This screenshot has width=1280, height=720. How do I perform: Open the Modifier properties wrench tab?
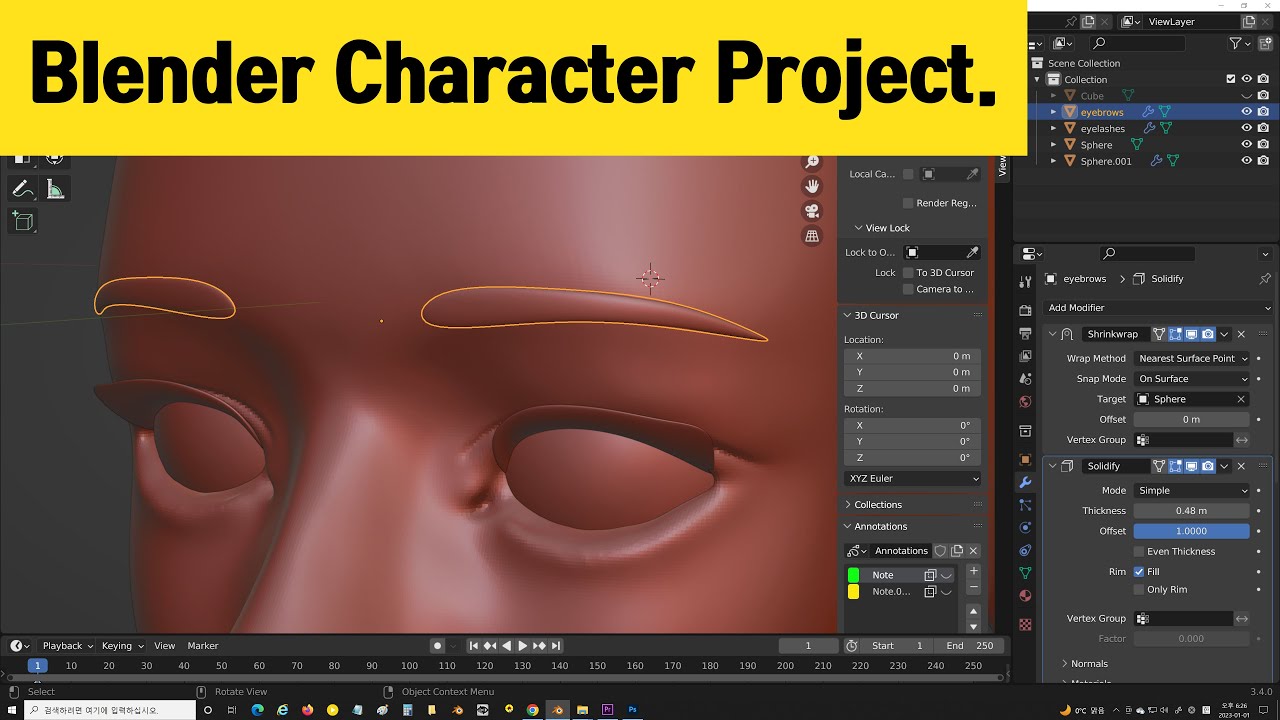(1025, 482)
